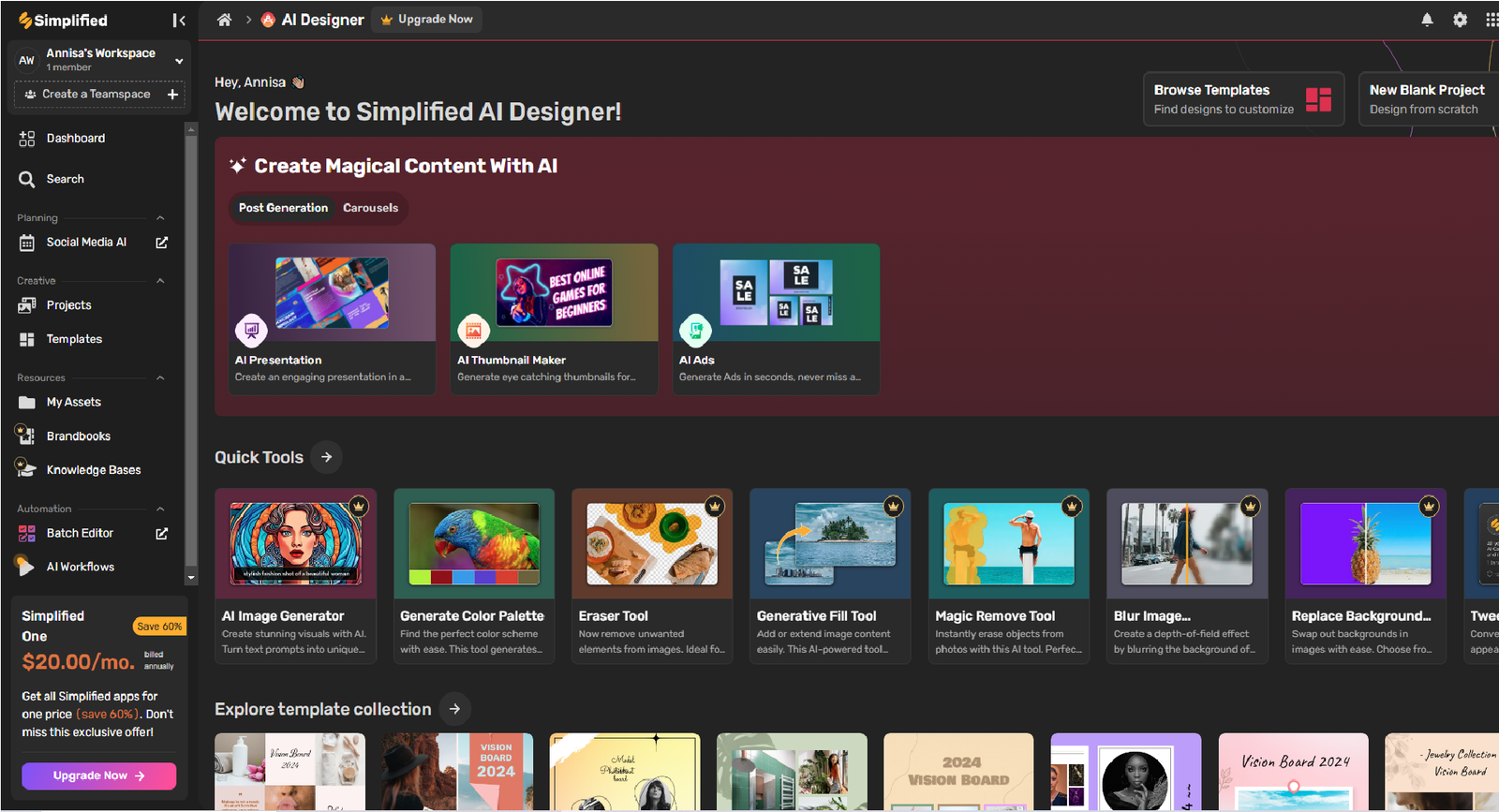Click the Brandbooks label
Screen dimensions: 1499x812
(x=79, y=436)
